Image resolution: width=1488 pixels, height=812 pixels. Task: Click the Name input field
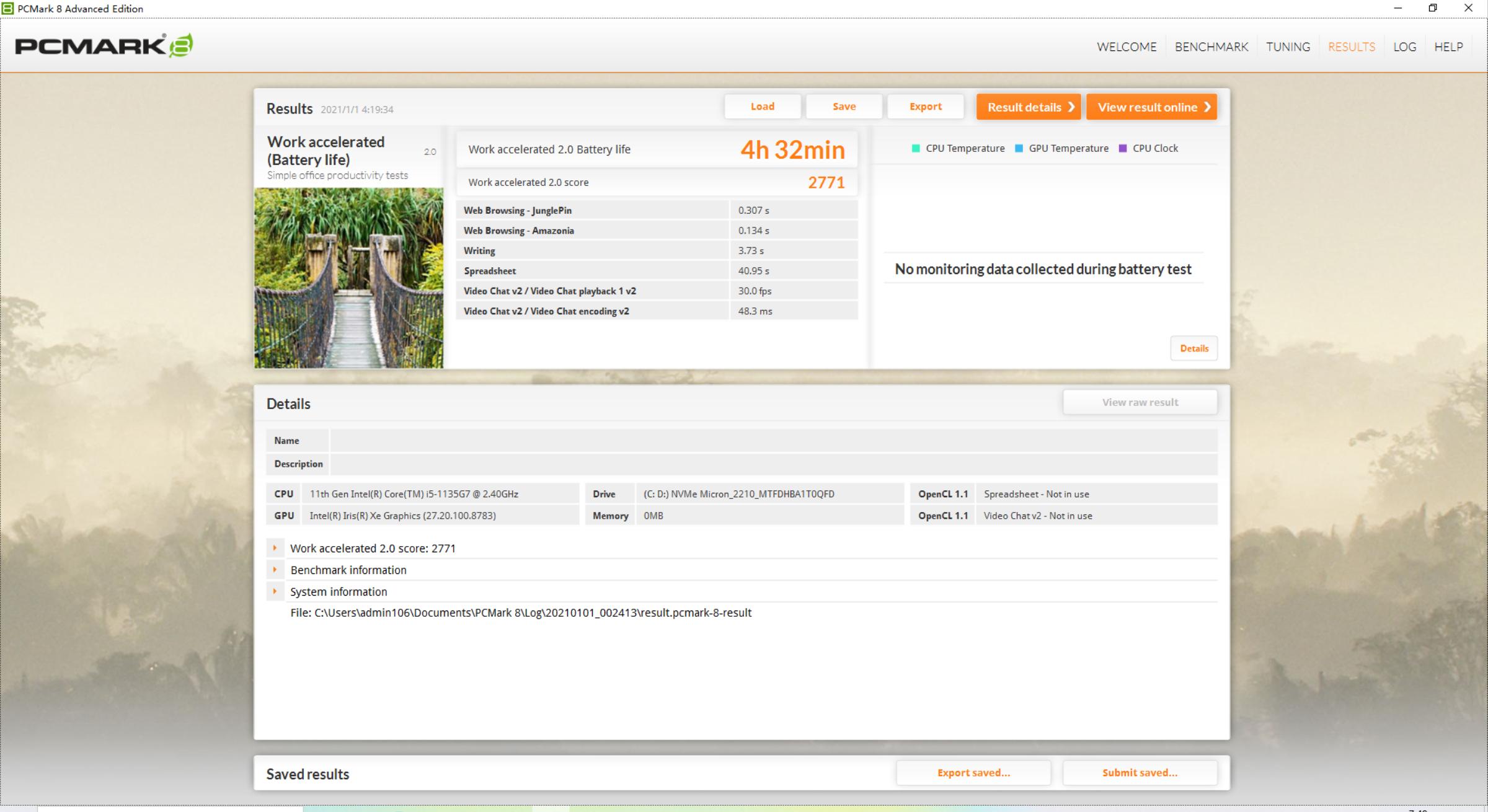click(773, 441)
